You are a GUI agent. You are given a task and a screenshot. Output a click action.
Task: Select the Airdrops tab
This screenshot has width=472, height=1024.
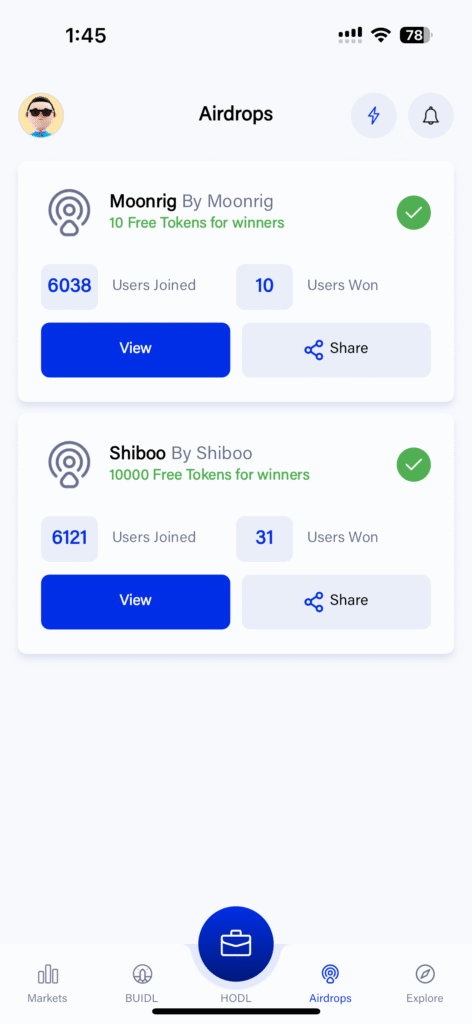click(330, 984)
